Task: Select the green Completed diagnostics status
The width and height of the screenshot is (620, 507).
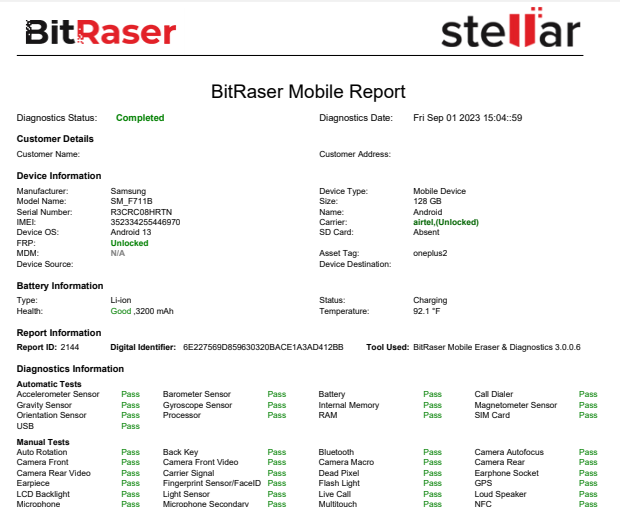Action: click(x=140, y=118)
